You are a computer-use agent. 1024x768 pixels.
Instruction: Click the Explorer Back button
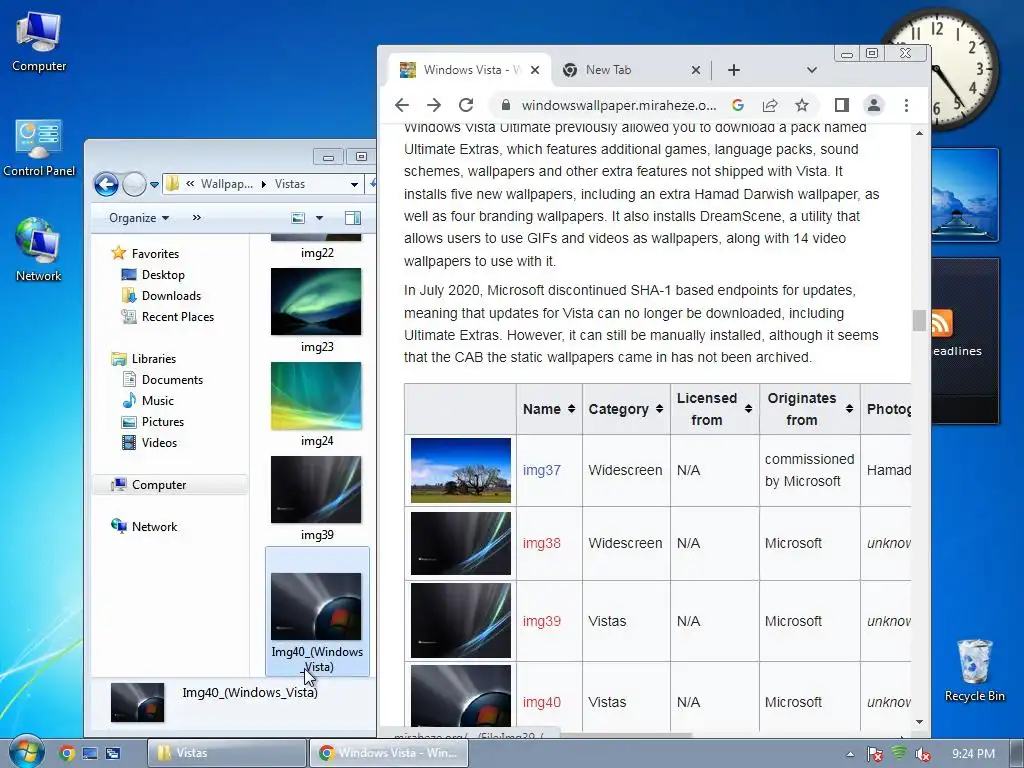click(x=106, y=184)
